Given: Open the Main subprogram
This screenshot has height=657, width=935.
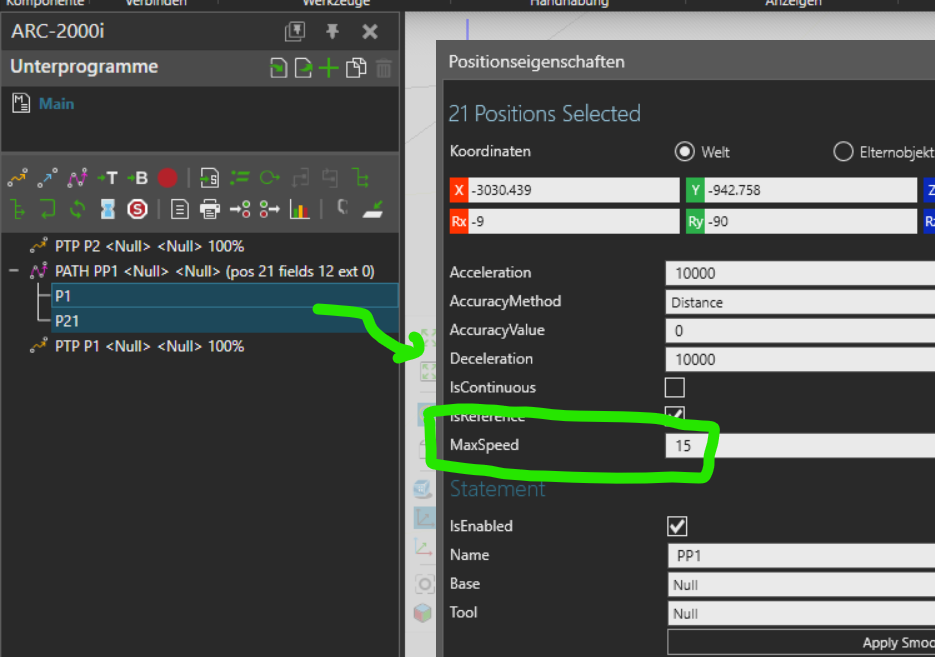Looking at the screenshot, I should 56,104.
